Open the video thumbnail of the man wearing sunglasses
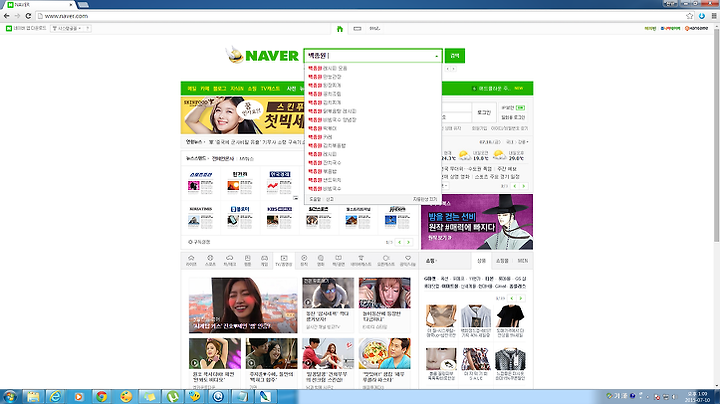The image size is (720, 404). click(x=328, y=293)
